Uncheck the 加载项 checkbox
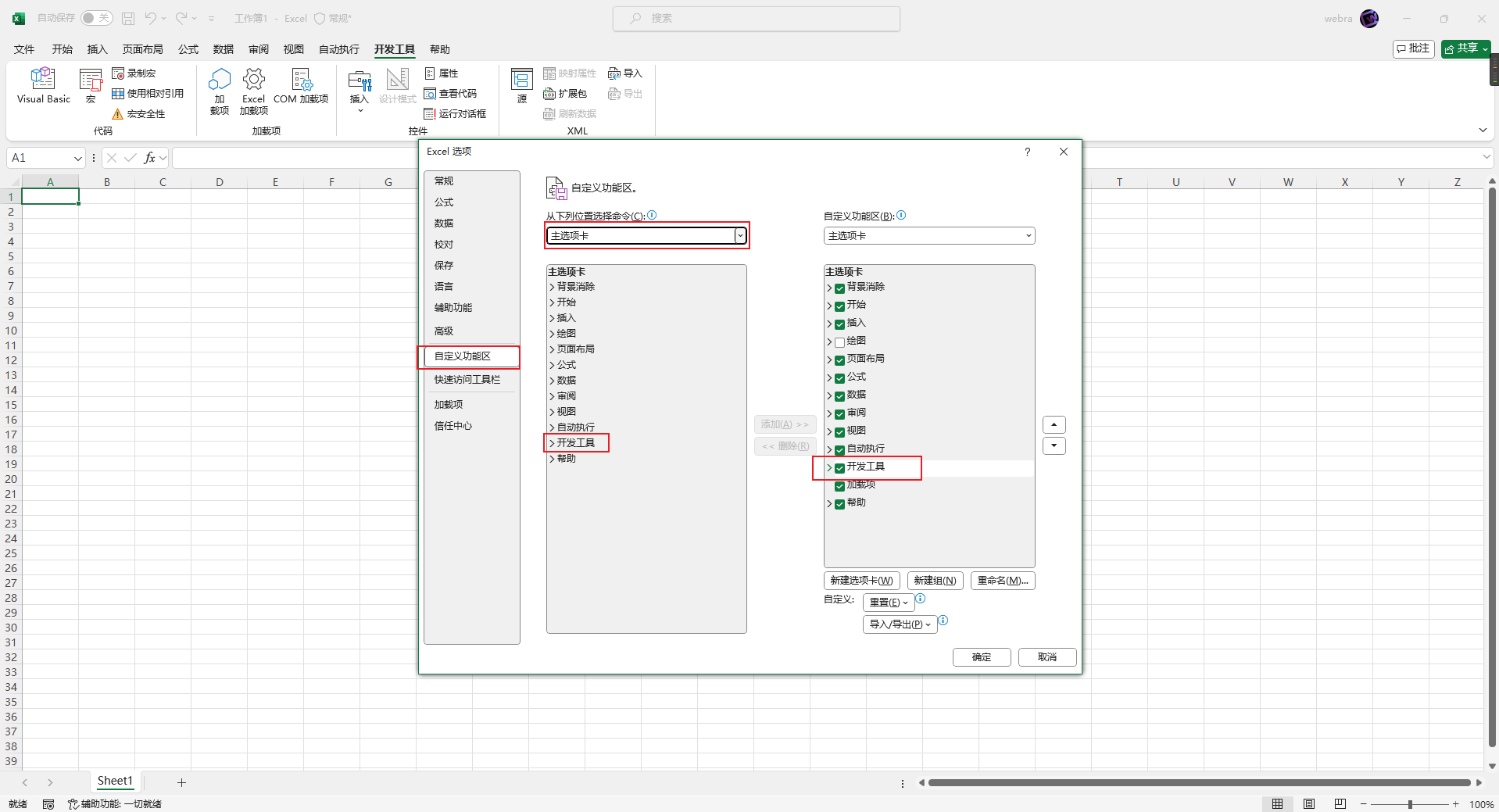 839,486
